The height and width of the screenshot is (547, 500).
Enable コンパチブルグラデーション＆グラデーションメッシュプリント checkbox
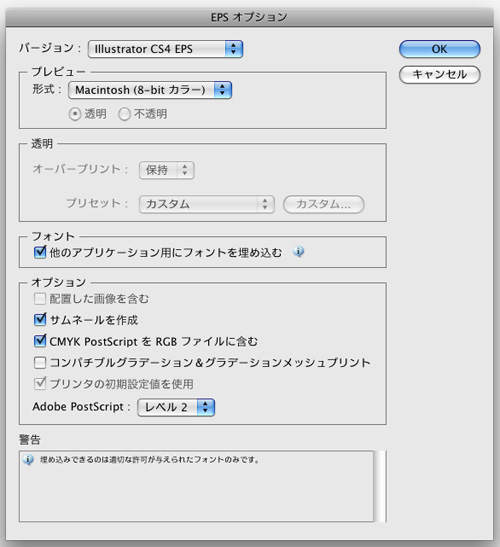pos(40,362)
